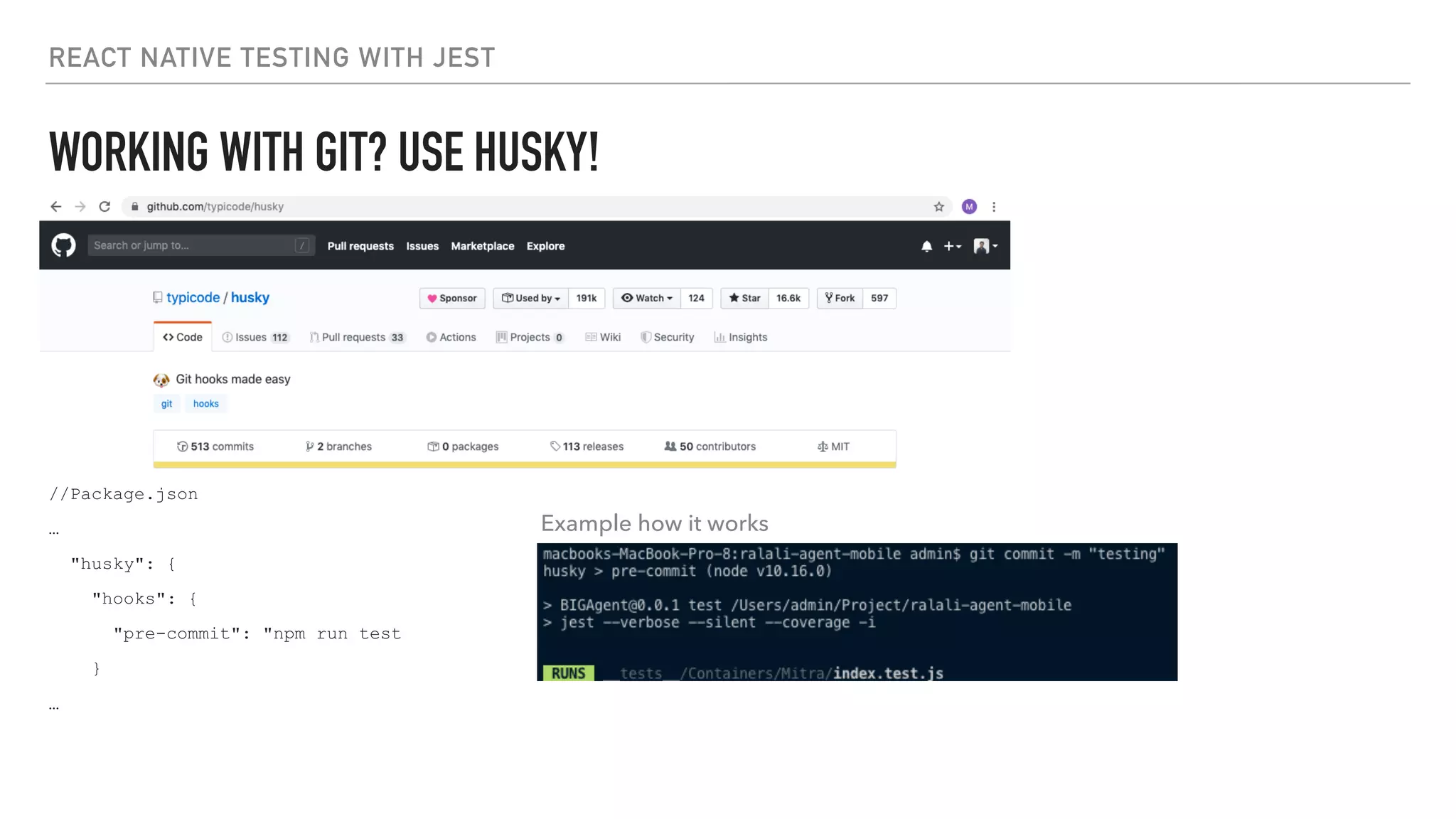Open the 597 forks count

point(879,299)
